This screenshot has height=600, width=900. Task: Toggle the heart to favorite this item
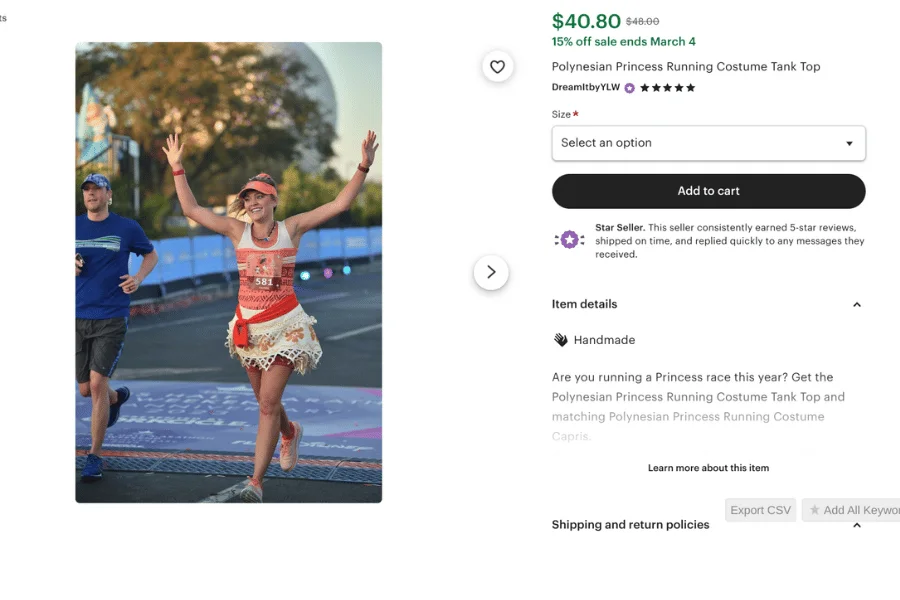pos(497,66)
